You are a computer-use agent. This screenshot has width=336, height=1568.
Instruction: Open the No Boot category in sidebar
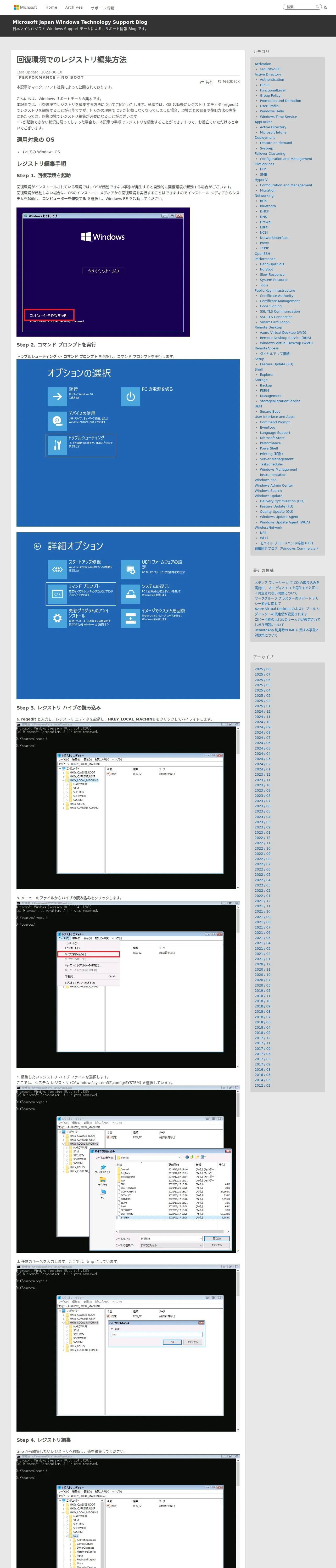tap(266, 270)
